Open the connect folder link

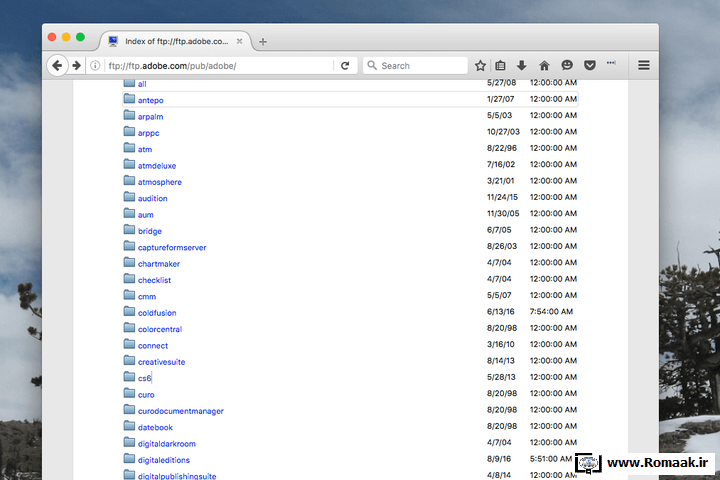click(153, 346)
